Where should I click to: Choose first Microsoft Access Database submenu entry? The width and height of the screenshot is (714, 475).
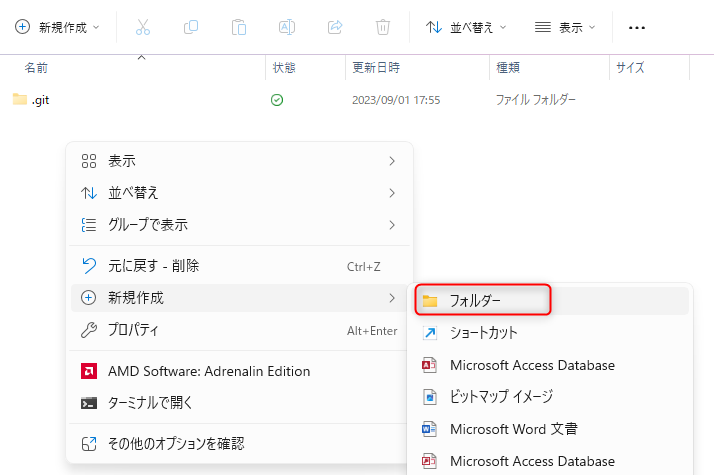click(x=552, y=365)
